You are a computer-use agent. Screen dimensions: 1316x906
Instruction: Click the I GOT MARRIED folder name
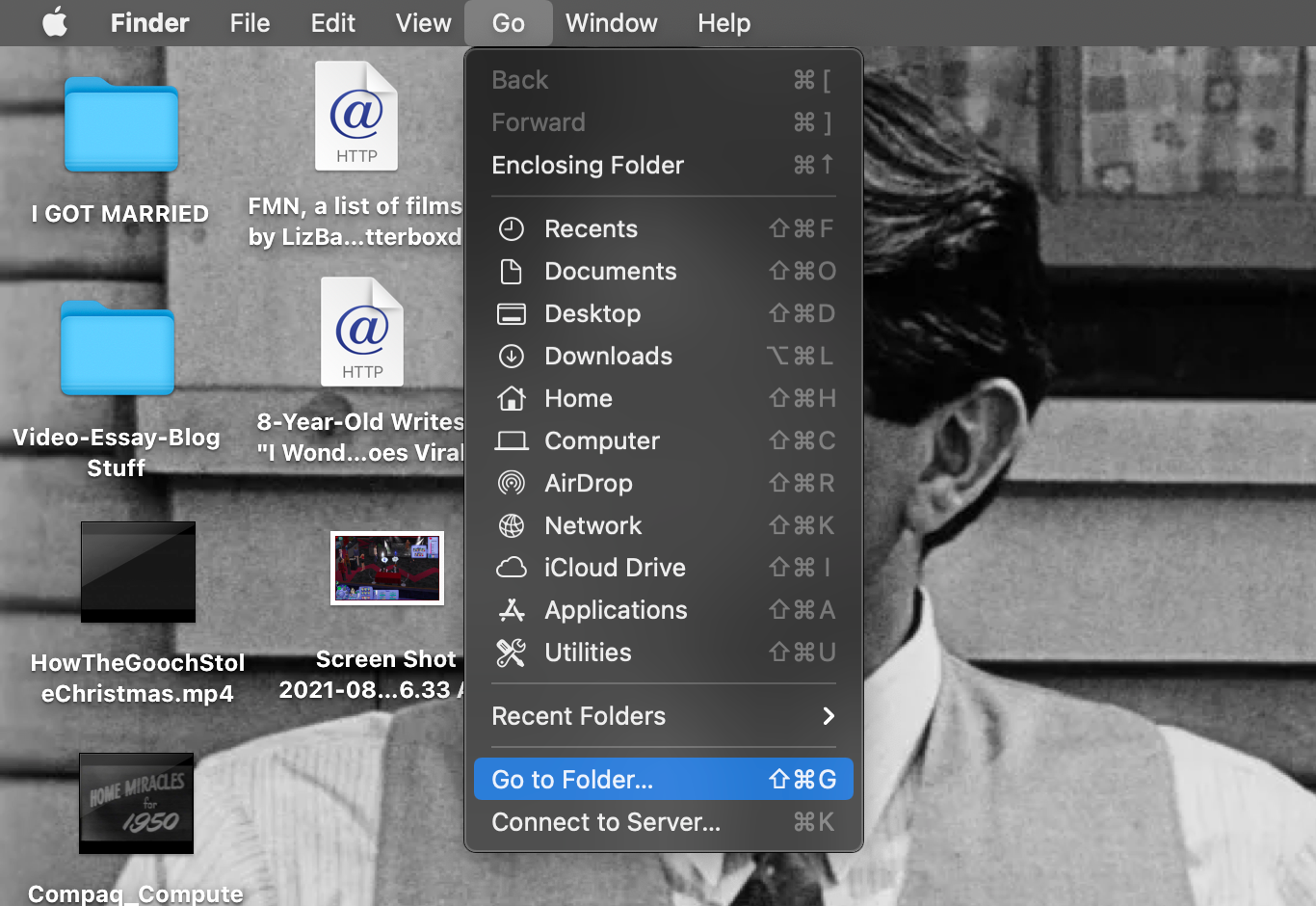pyautogui.click(x=120, y=213)
